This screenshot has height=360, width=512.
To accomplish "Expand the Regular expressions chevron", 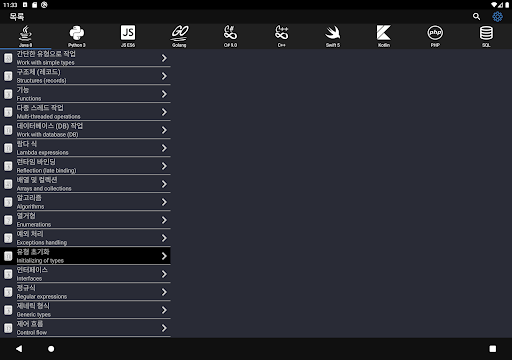I will (x=164, y=292).
